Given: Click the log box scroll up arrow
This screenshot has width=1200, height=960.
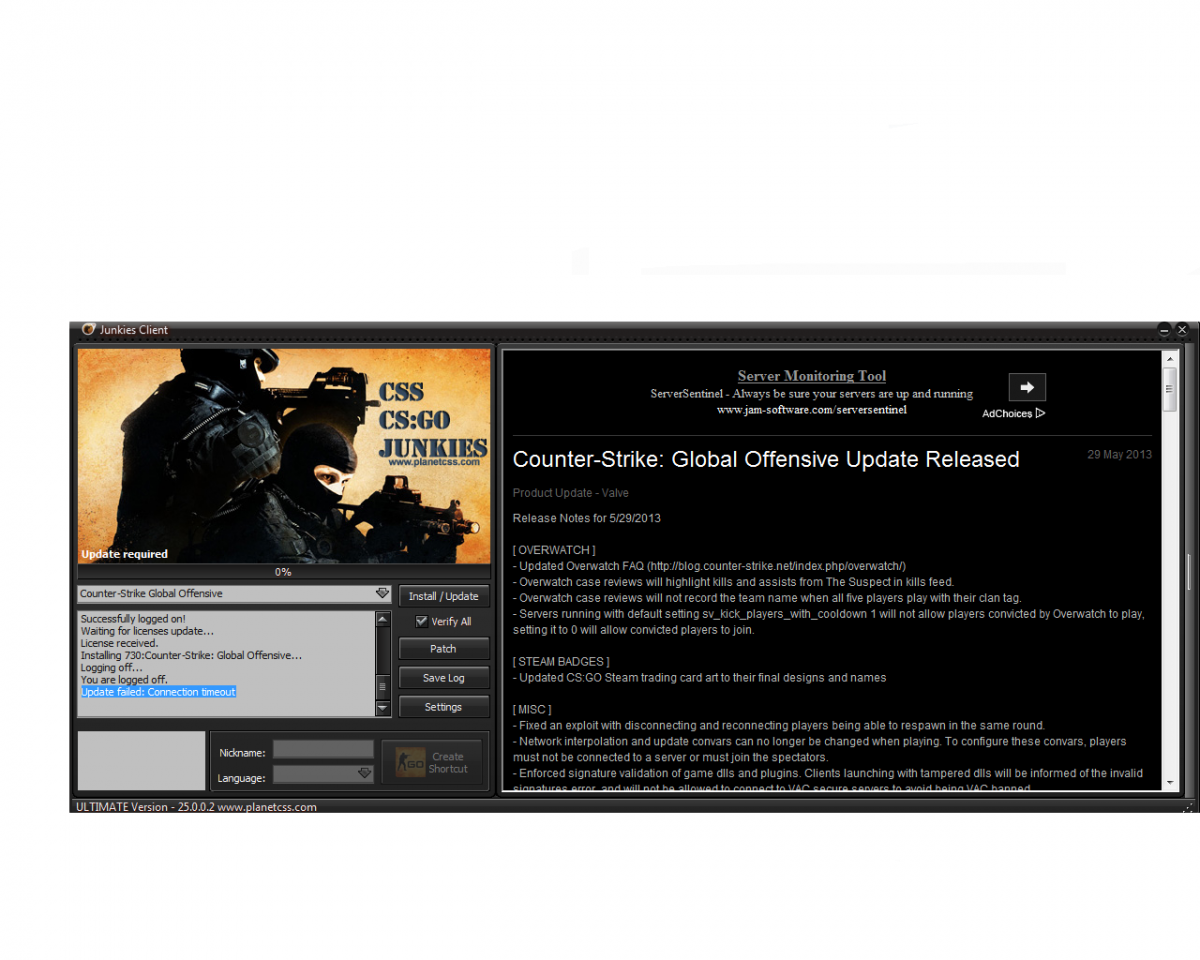Looking at the screenshot, I should pyautogui.click(x=383, y=619).
